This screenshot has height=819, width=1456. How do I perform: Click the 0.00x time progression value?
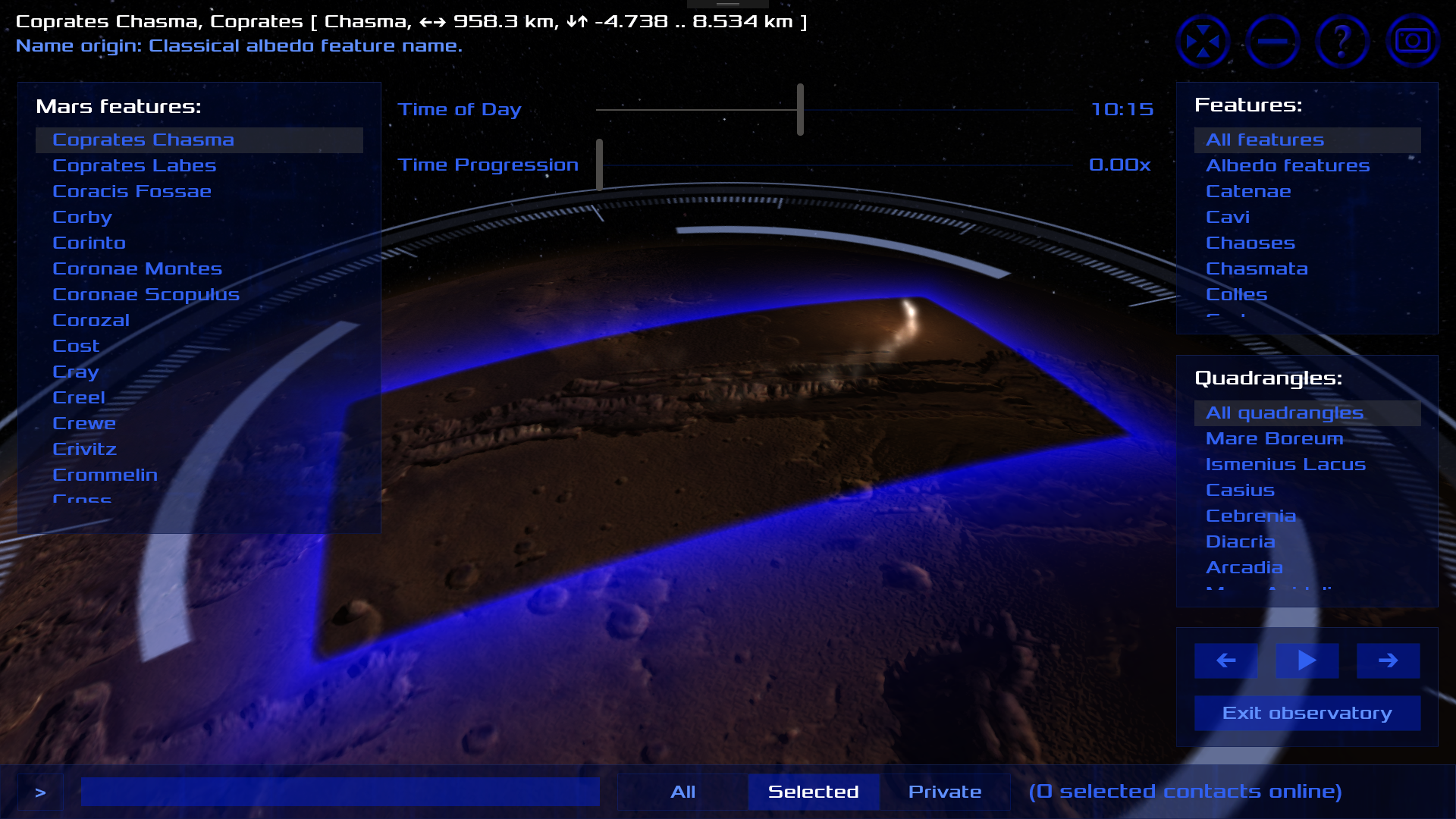pos(1119,165)
